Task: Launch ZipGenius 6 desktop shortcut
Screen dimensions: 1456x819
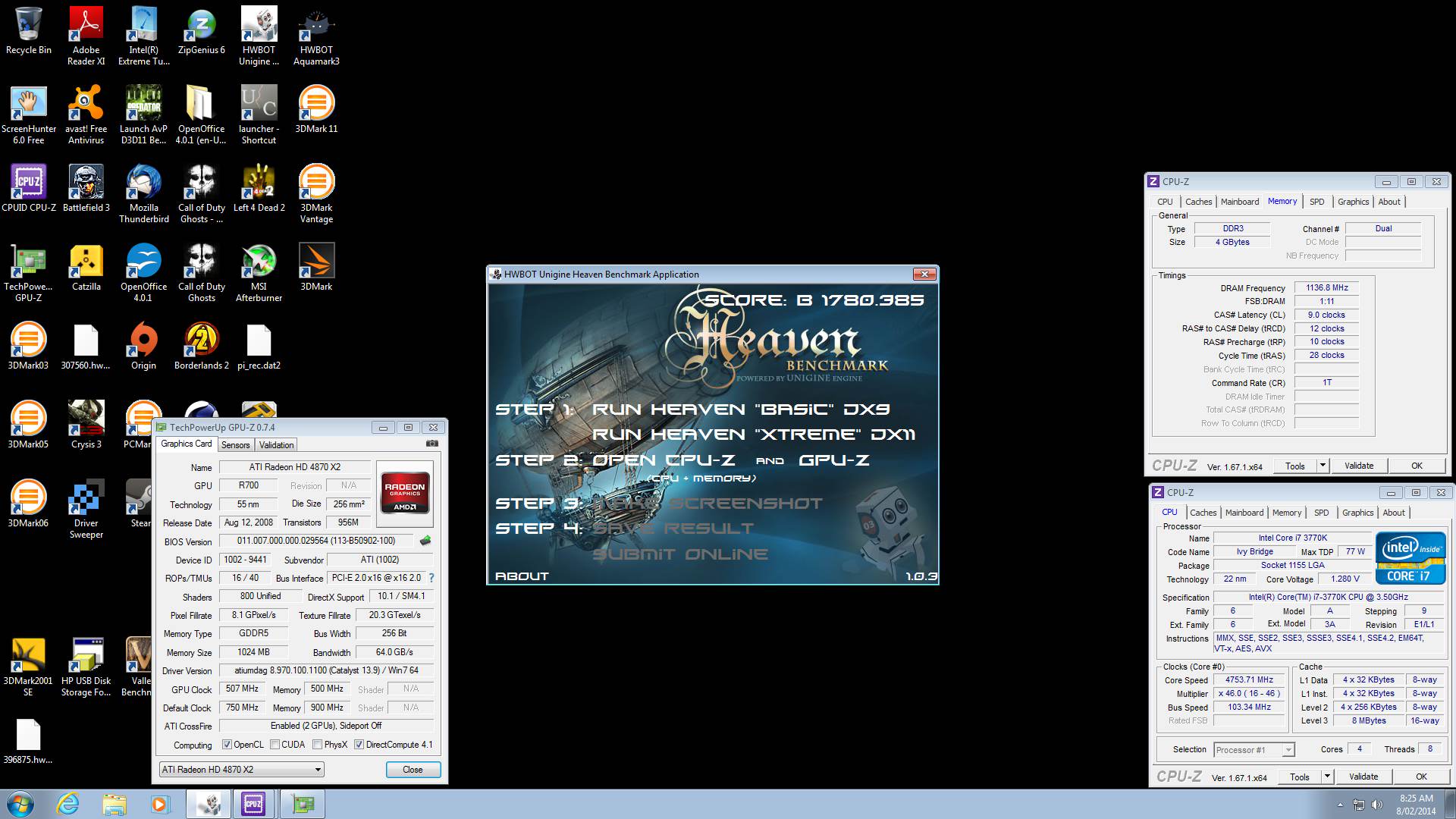Action: [201, 31]
